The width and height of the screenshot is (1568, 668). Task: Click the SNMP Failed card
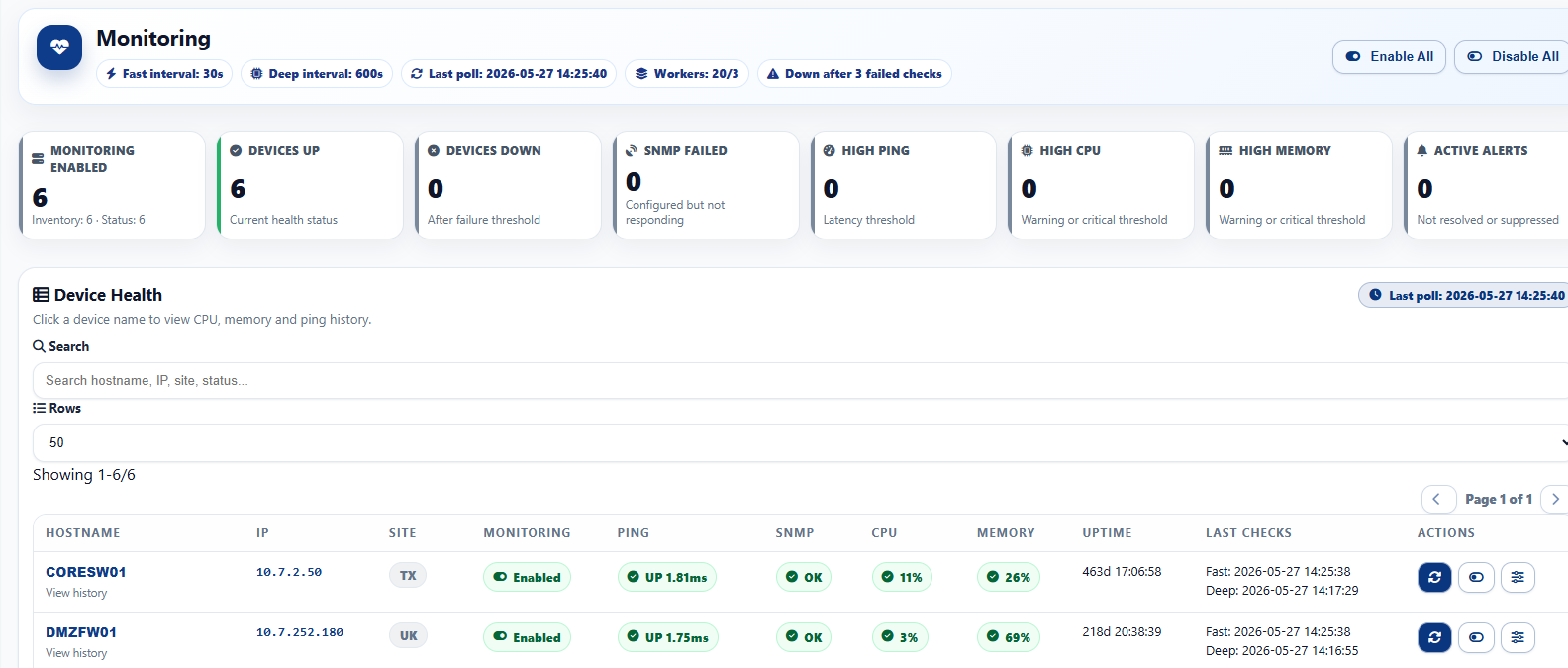(x=706, y=185)
